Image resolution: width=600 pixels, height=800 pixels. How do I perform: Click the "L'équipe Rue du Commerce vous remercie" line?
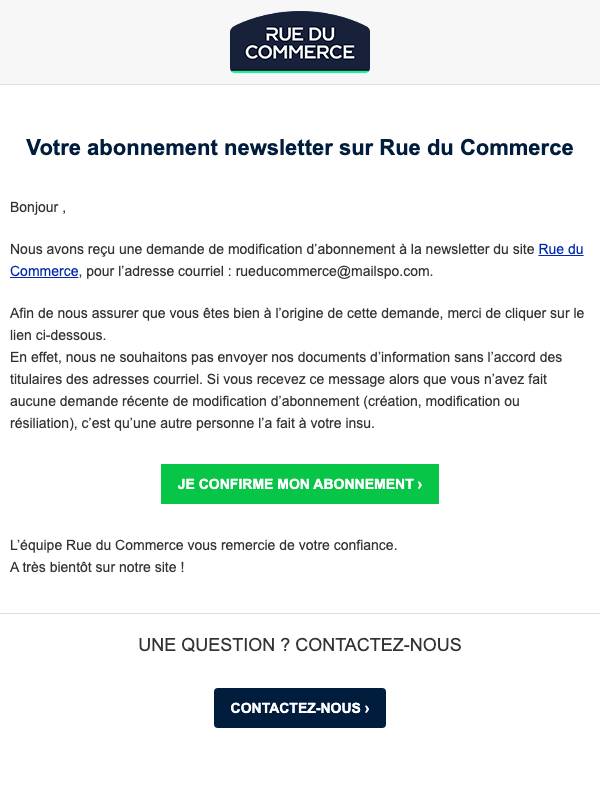click(x=204, y=545)
